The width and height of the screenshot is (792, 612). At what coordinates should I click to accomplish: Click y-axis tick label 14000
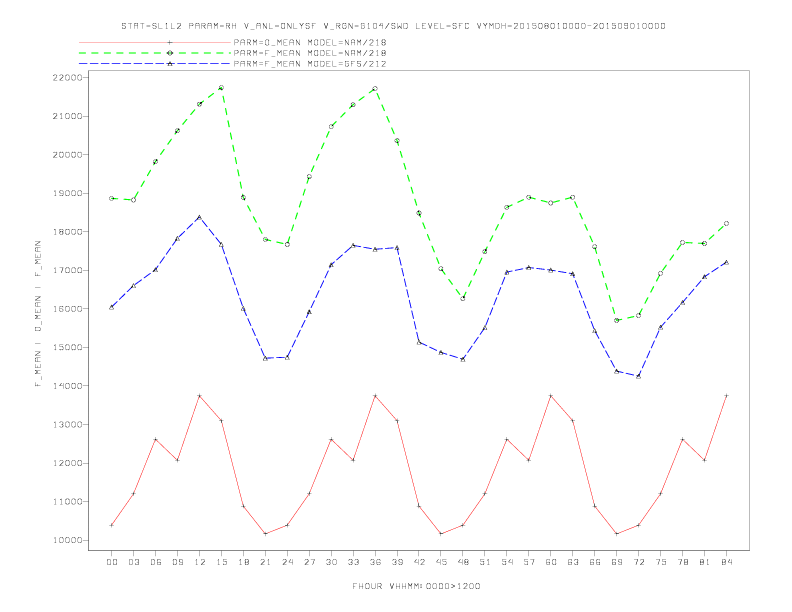[67, 386]
